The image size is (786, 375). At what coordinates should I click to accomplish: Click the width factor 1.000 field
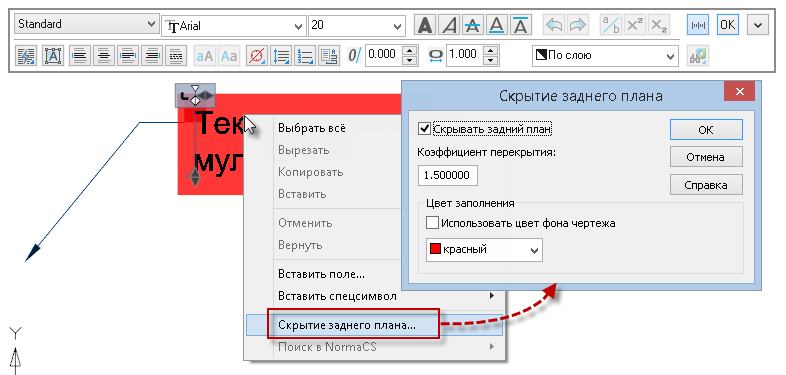pyautogui.click(x=466, y=55)
